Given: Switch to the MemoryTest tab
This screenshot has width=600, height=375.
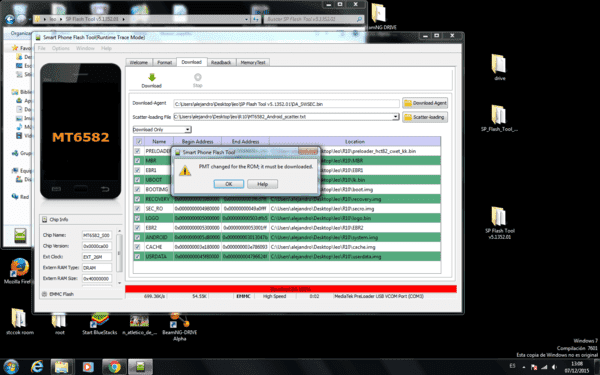Looking at the screenshot, I should pyautogui.click(x=253, y=62).
